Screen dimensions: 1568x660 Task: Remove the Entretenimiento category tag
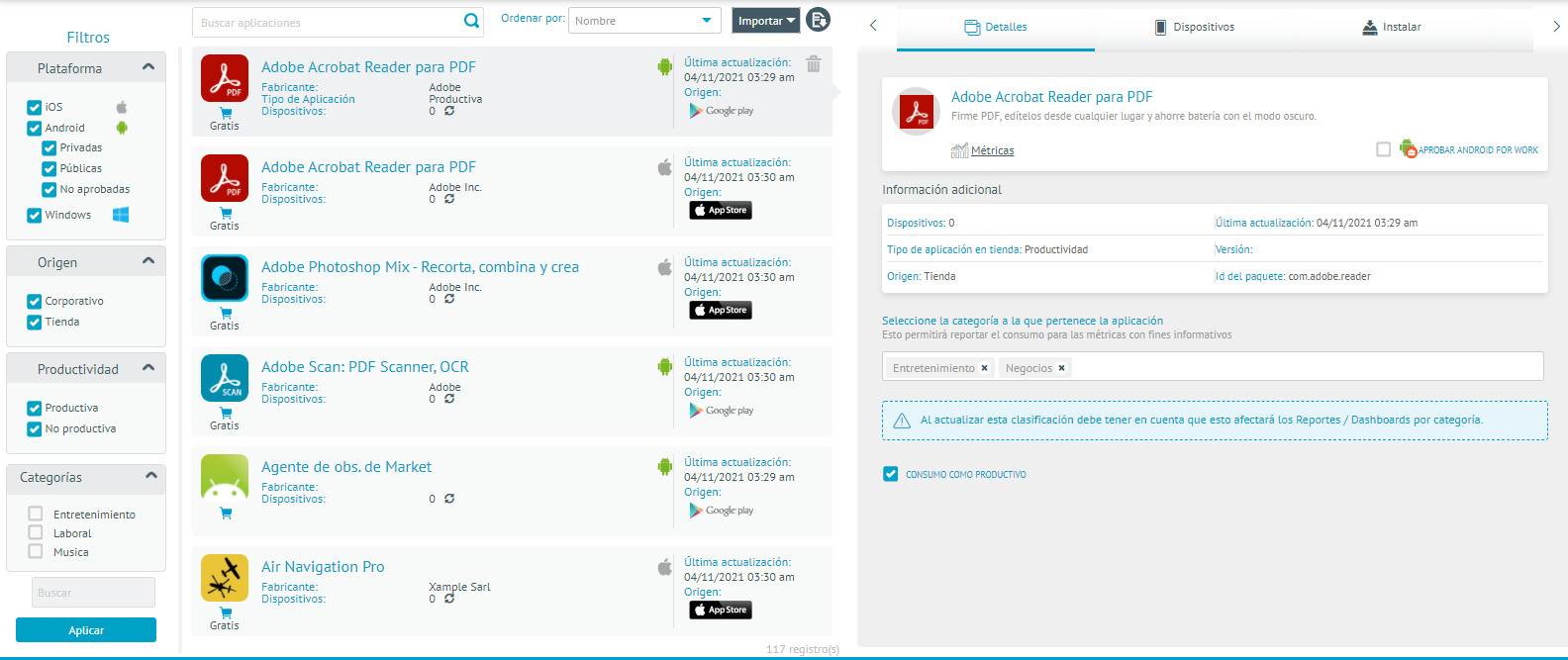click(x=984, y=368)
